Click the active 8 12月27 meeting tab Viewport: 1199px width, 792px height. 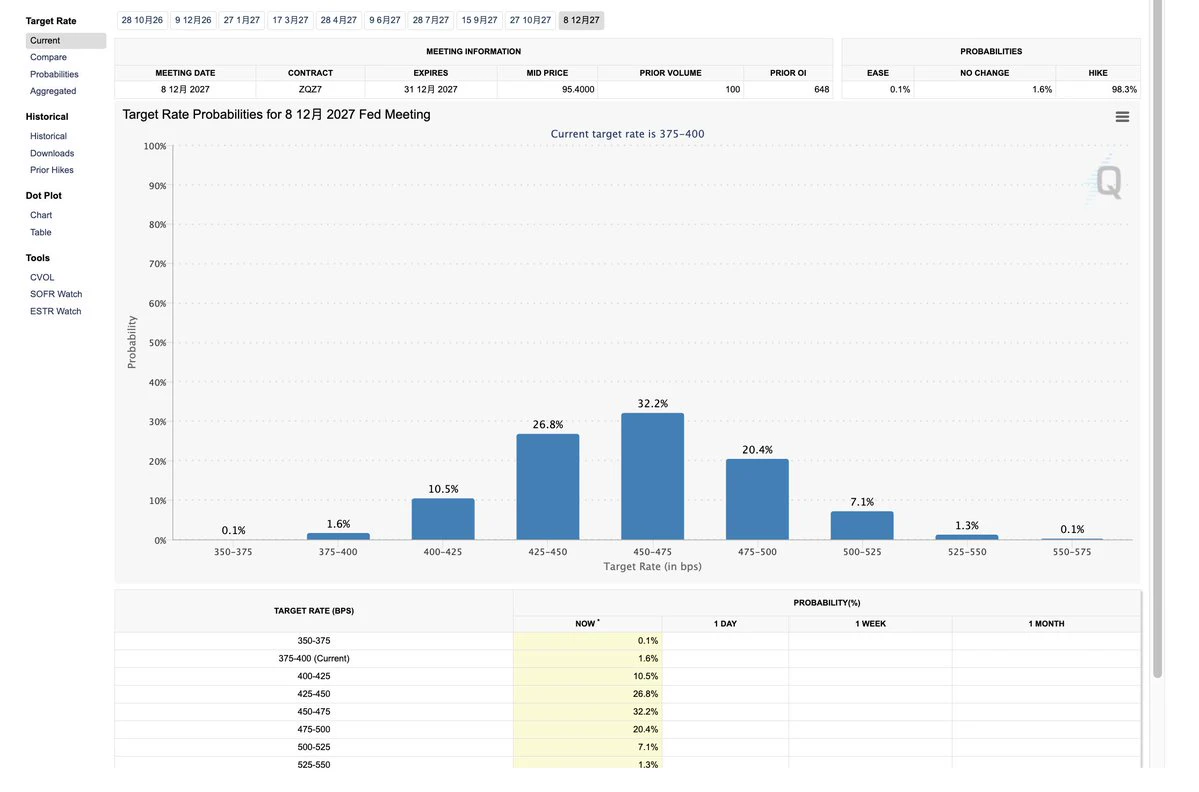coord(581,21)
